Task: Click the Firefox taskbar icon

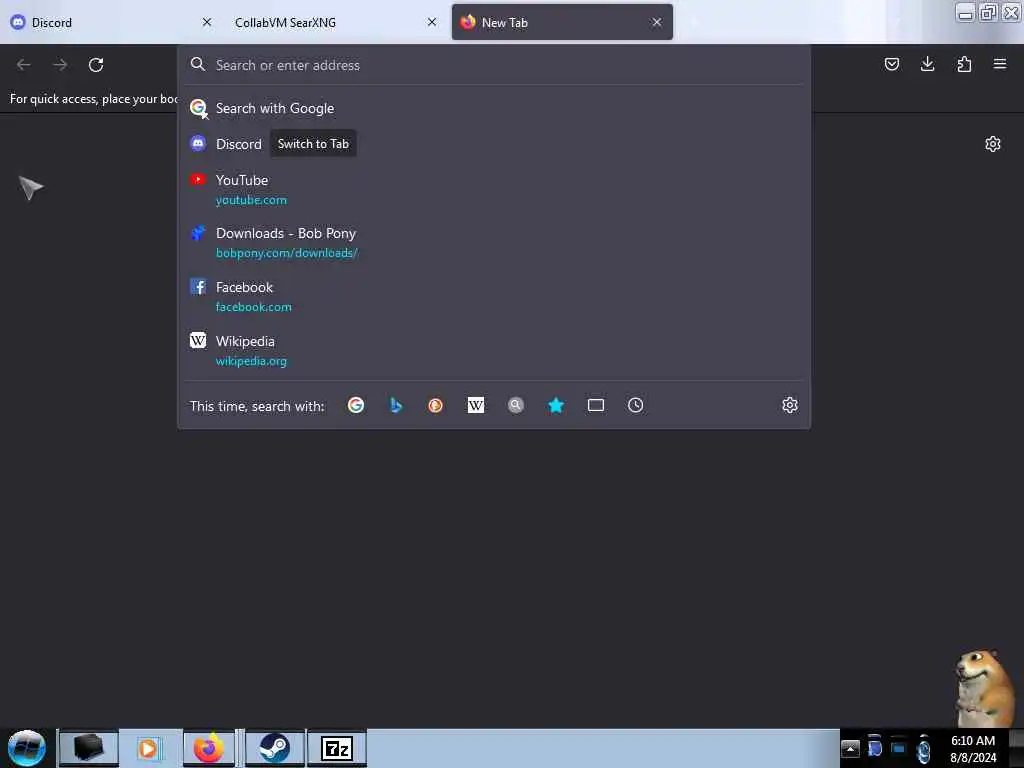Action: [208, 748]
